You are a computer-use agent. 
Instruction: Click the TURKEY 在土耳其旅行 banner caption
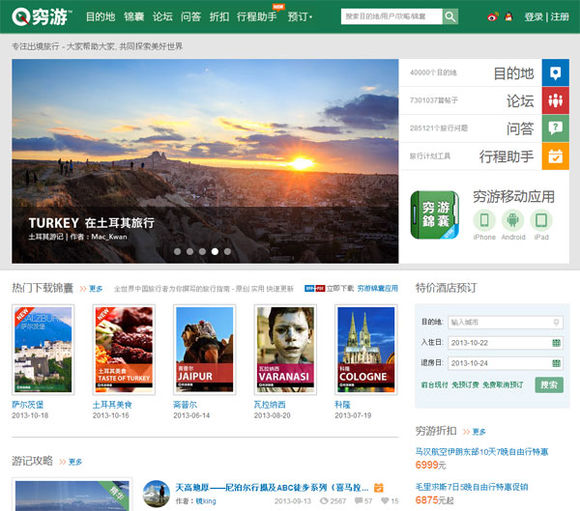(91, 223)
